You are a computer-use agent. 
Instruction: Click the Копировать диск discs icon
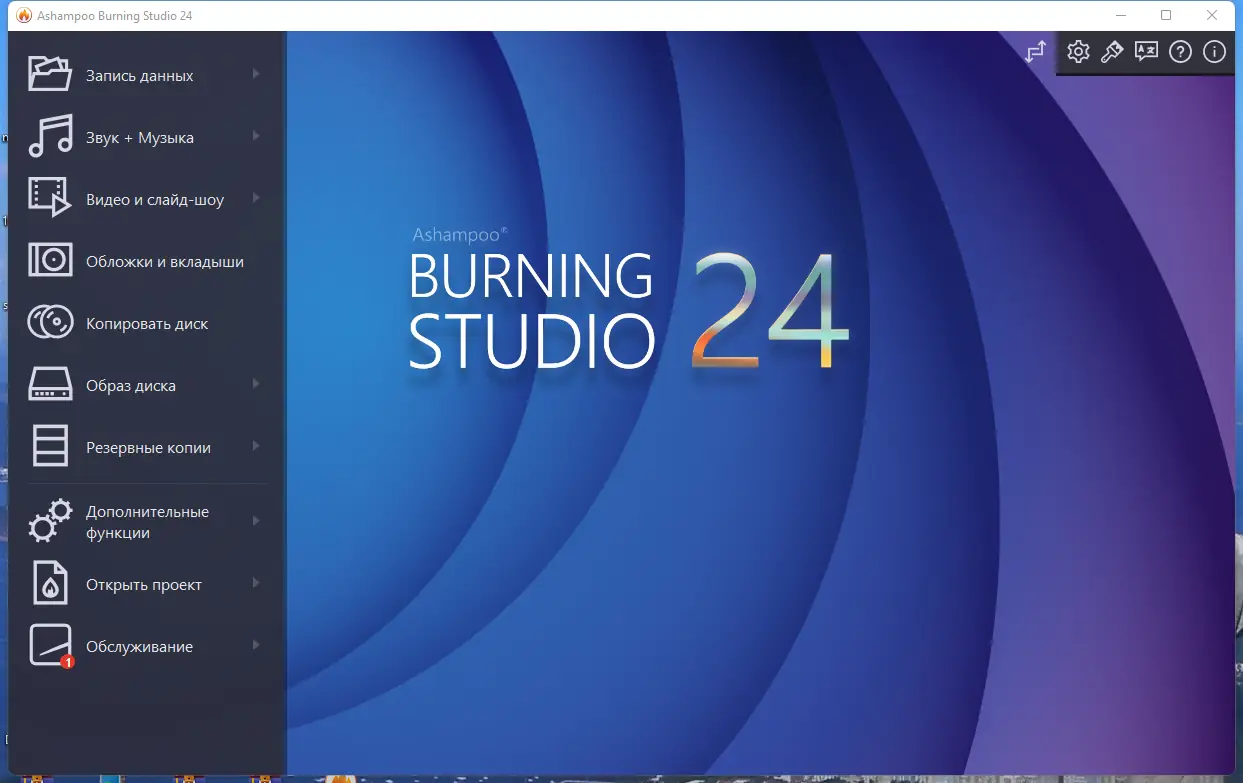(x=48, y=323)
